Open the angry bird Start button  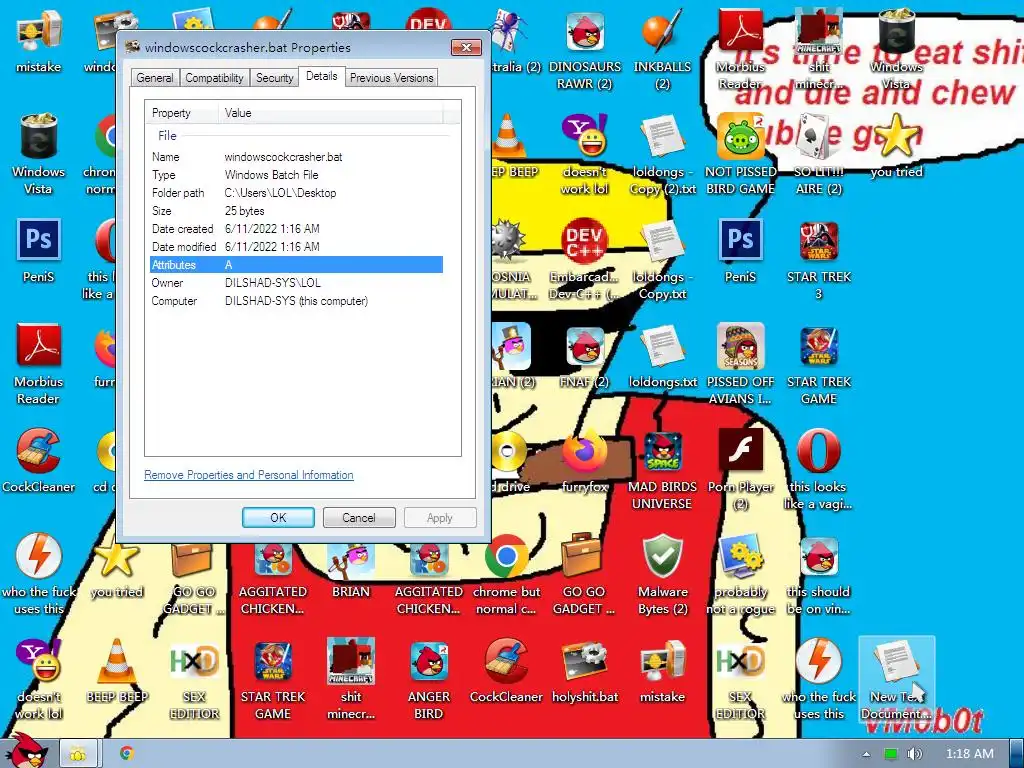click(x=26, y=751)
